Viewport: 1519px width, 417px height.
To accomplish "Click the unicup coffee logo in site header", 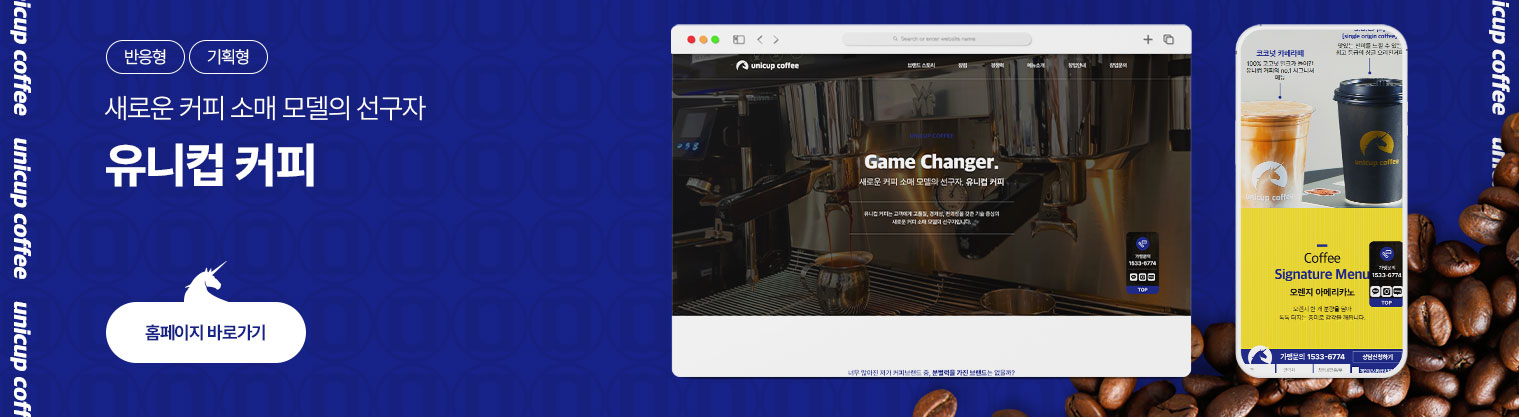I will point(767,66).
